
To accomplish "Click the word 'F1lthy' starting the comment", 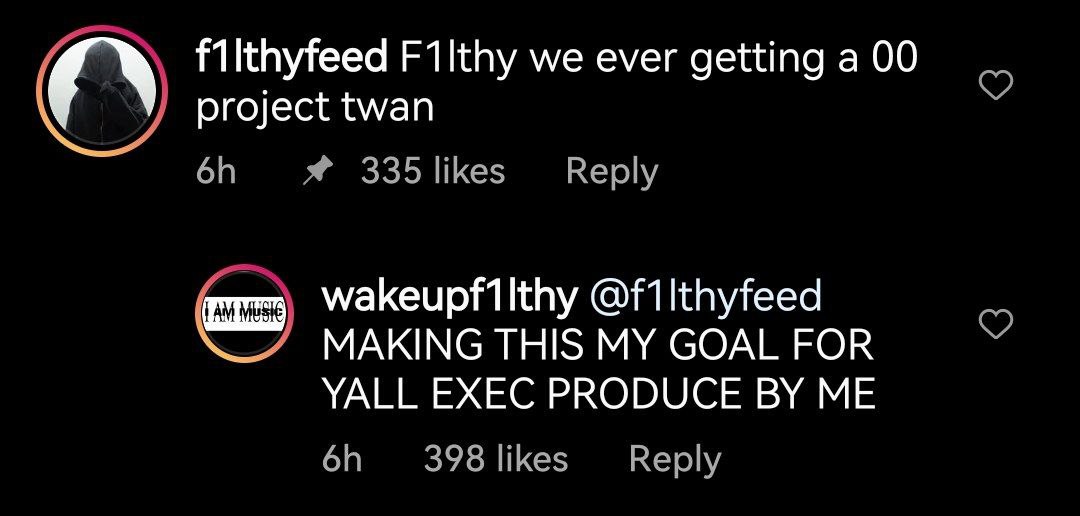I will point(457,59).
